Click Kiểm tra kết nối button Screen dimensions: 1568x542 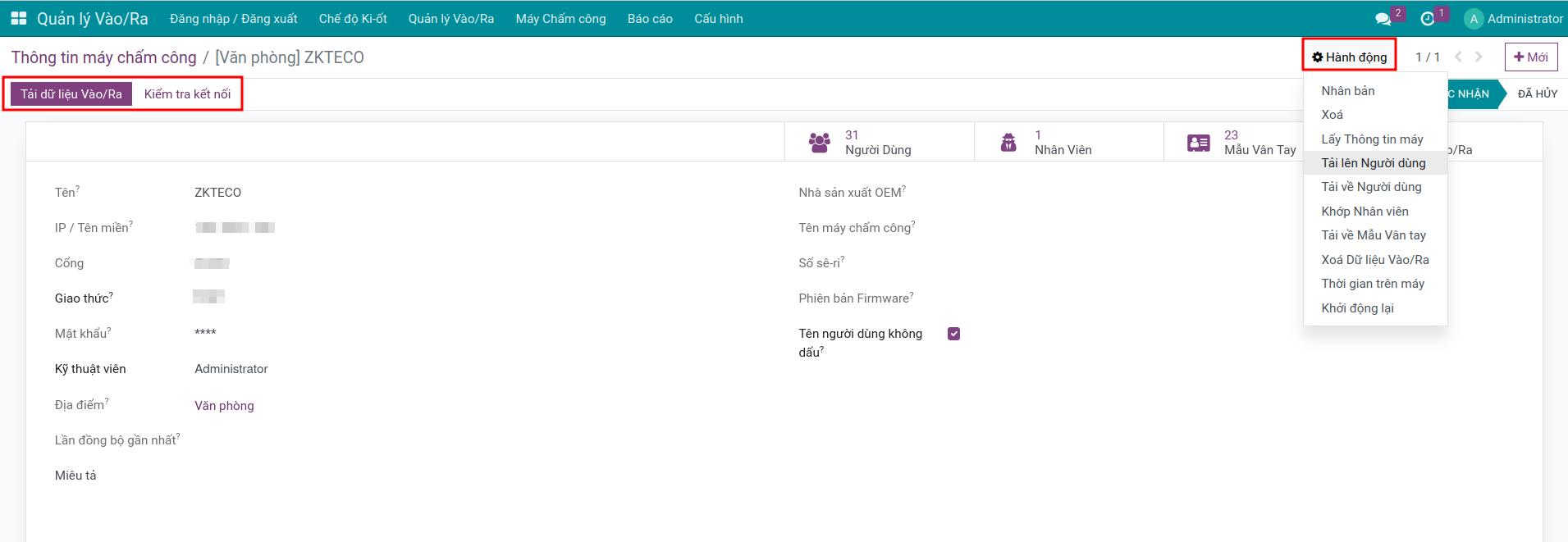(187, 94)
